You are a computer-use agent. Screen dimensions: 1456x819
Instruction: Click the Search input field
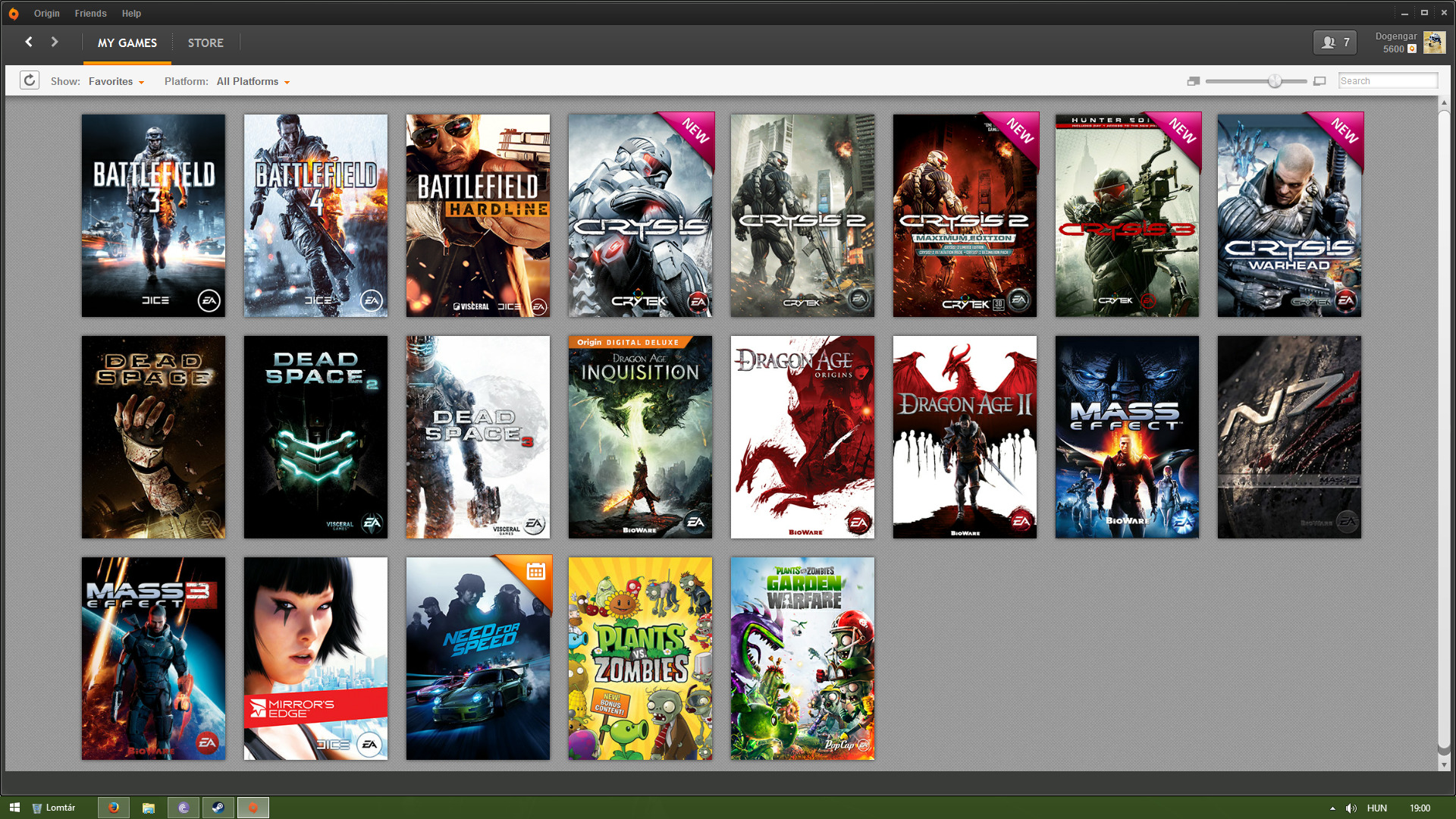pos(1387,81)
